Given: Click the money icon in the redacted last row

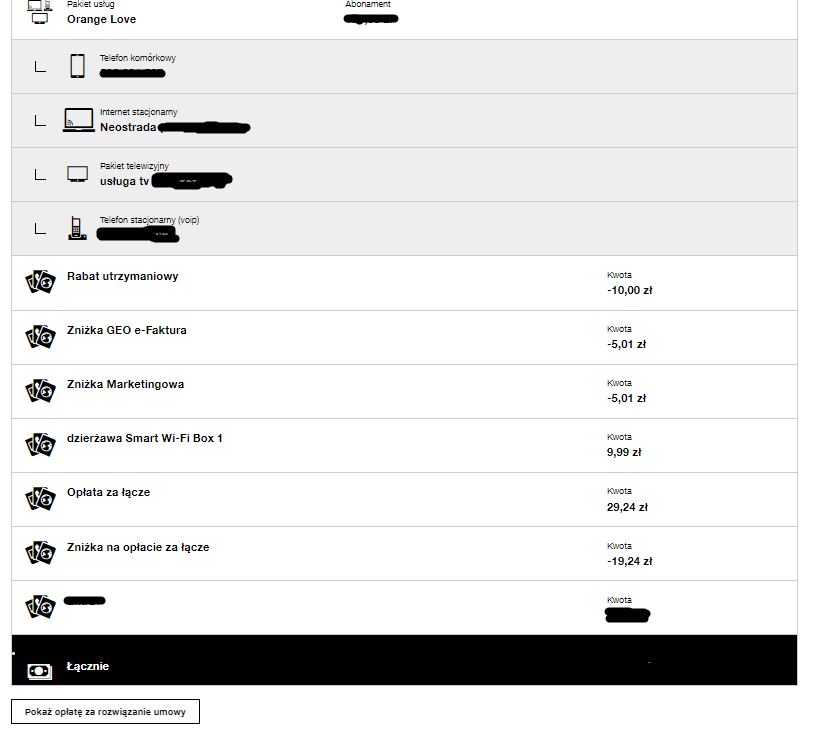Looking at the screenshot, I should pyautogui.click(x=40, y=607).
